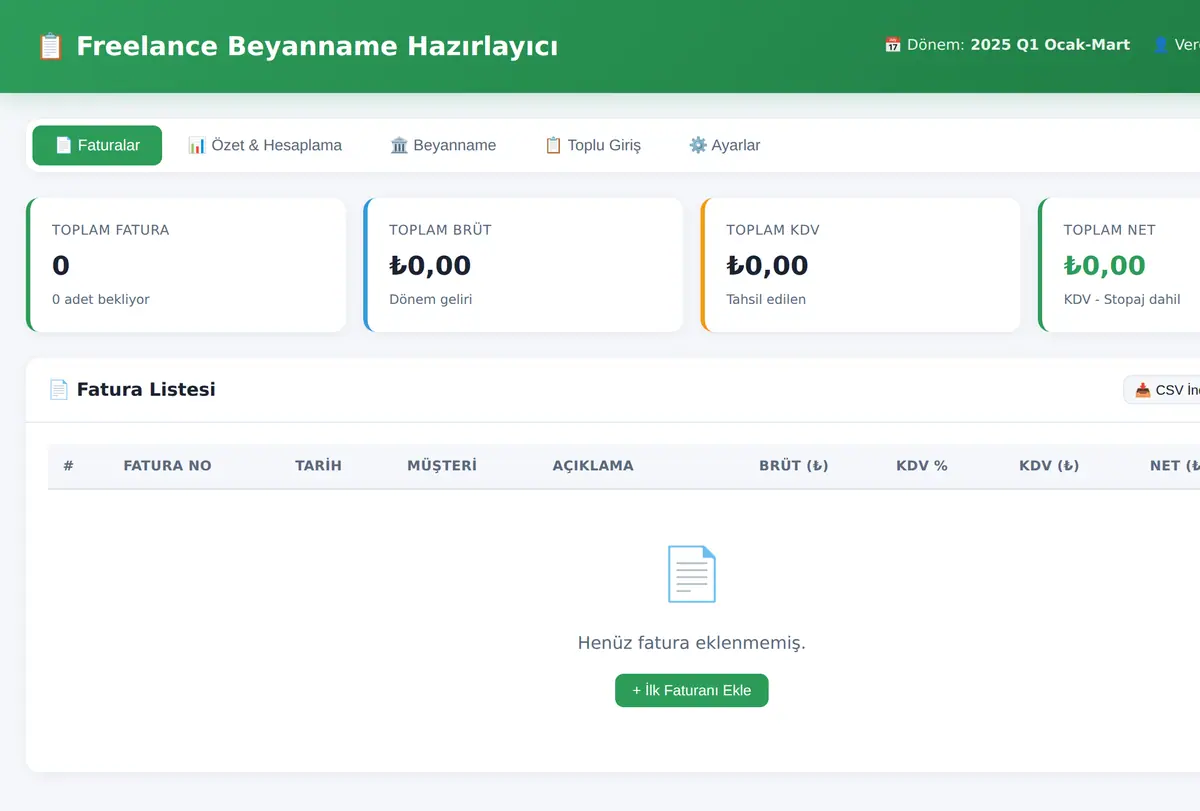This screenshot has height=811, width=1200.
Task: Click the Toplam KDV summary card
Action: pyautogui.click(x=860, y=265)
